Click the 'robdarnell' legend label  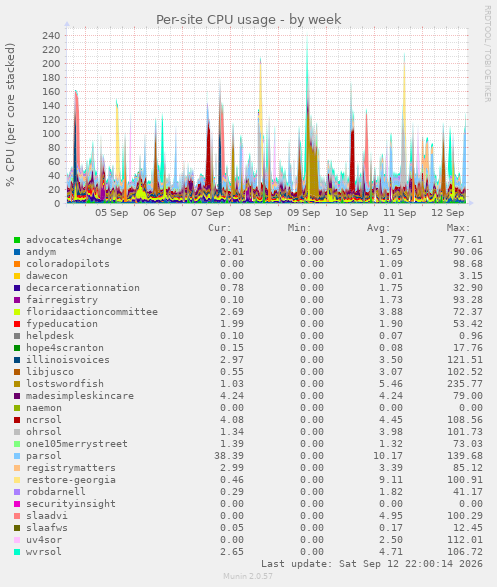(x=56, y=492)
